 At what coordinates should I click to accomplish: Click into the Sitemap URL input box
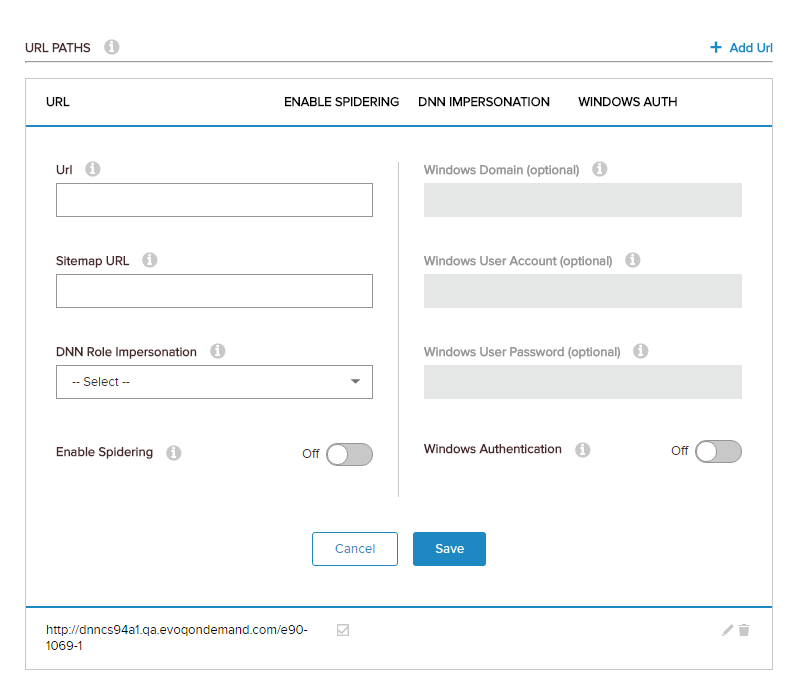[214, 291]
